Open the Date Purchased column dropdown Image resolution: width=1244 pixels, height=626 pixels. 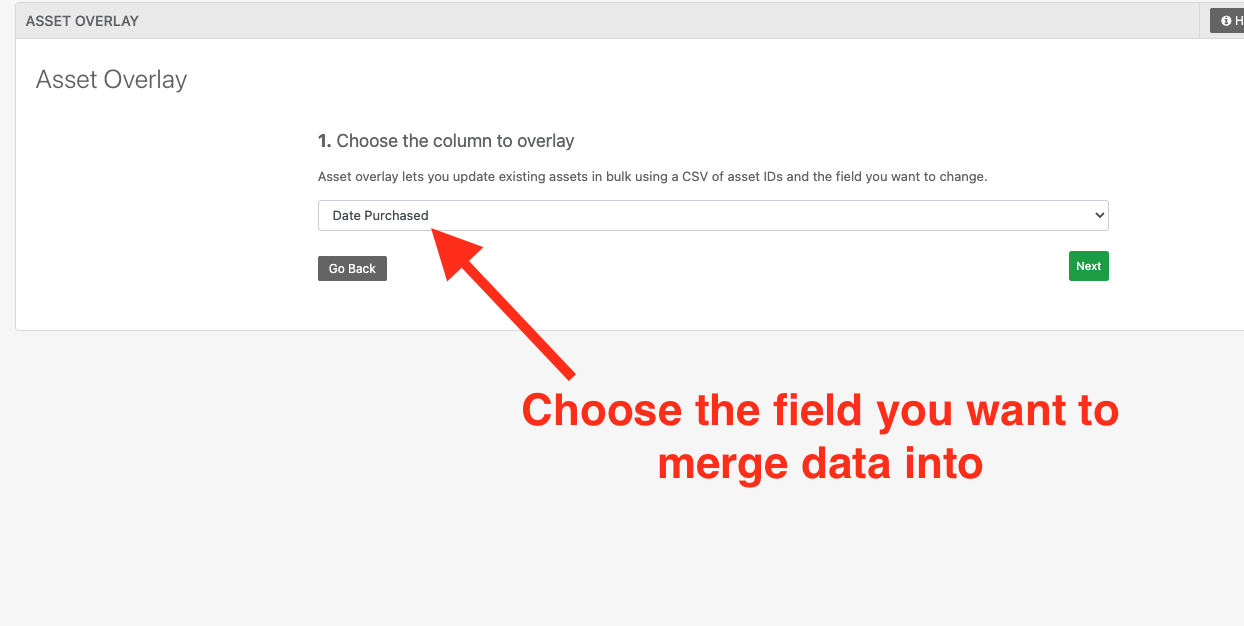click(712, 216)
